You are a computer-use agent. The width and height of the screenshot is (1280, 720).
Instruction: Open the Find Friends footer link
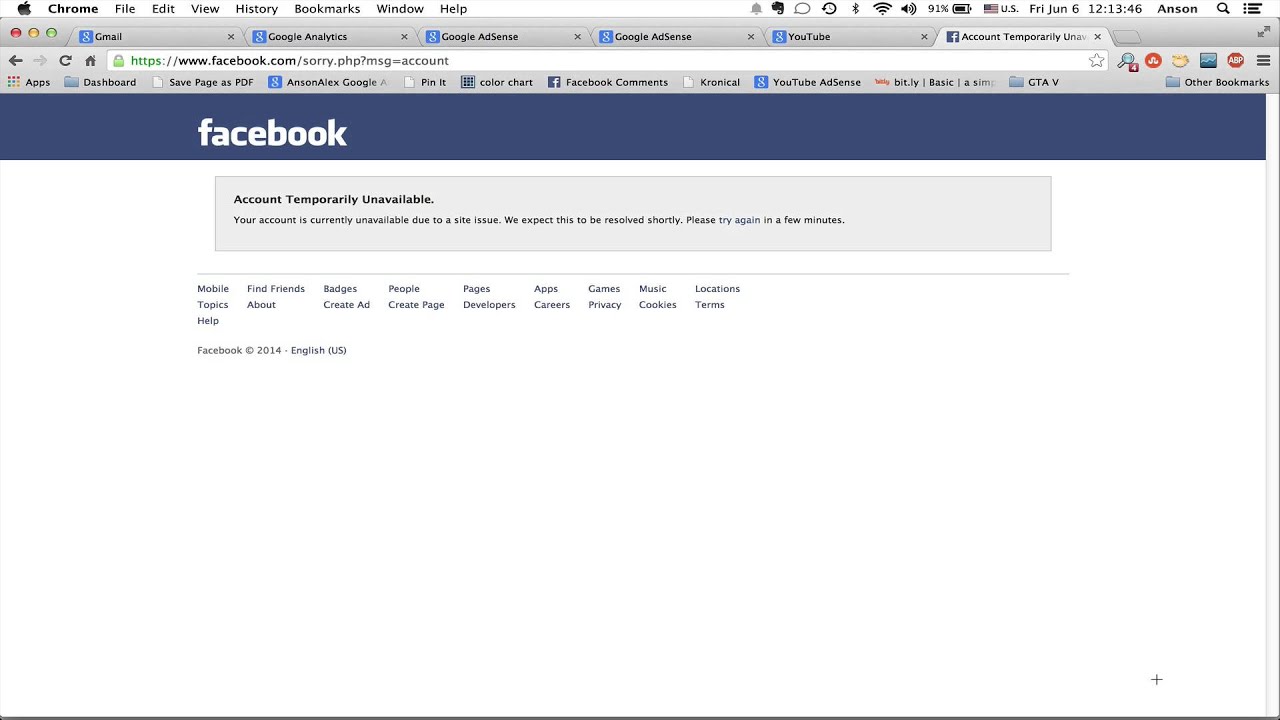point(276,289)
